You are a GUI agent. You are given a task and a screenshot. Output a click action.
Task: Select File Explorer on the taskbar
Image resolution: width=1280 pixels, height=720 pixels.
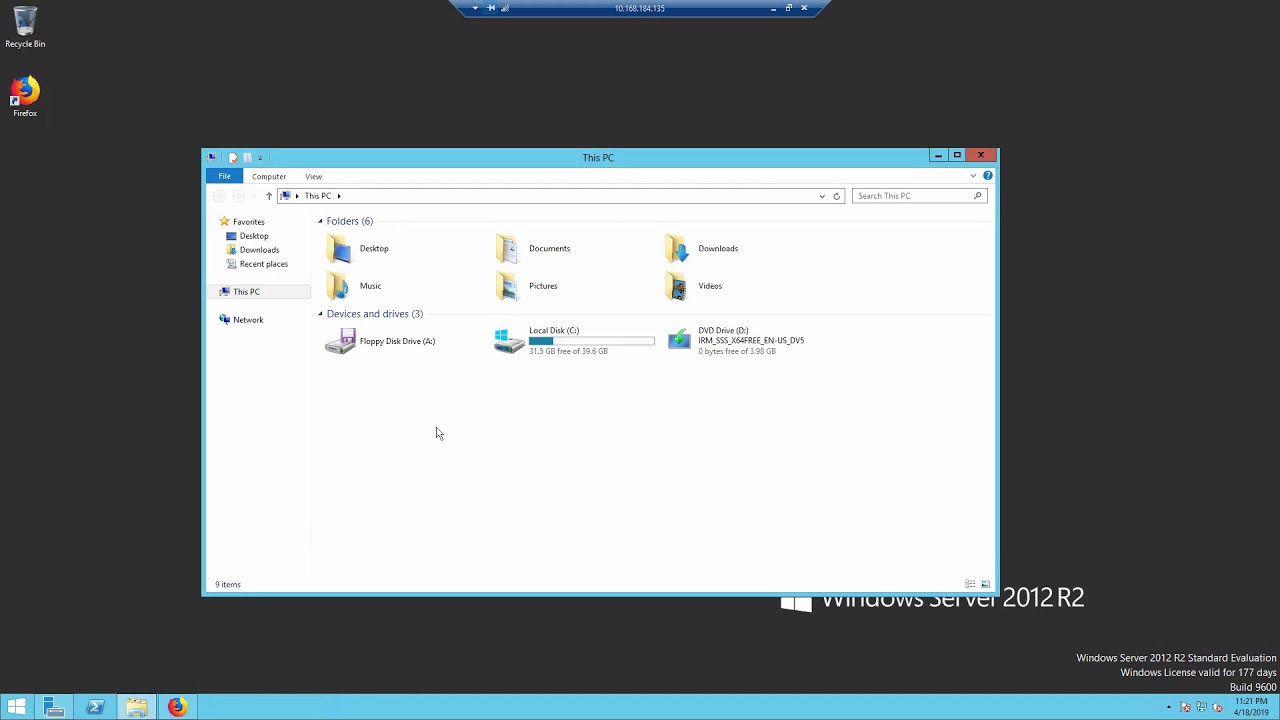[137, 707]
